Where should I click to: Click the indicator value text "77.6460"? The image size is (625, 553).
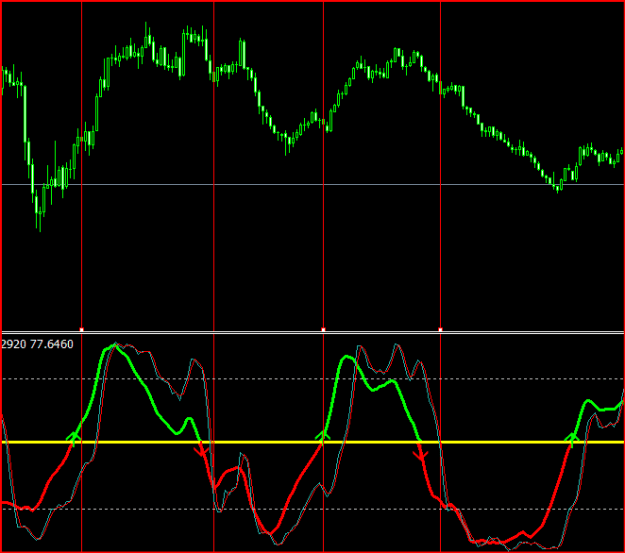51,344
